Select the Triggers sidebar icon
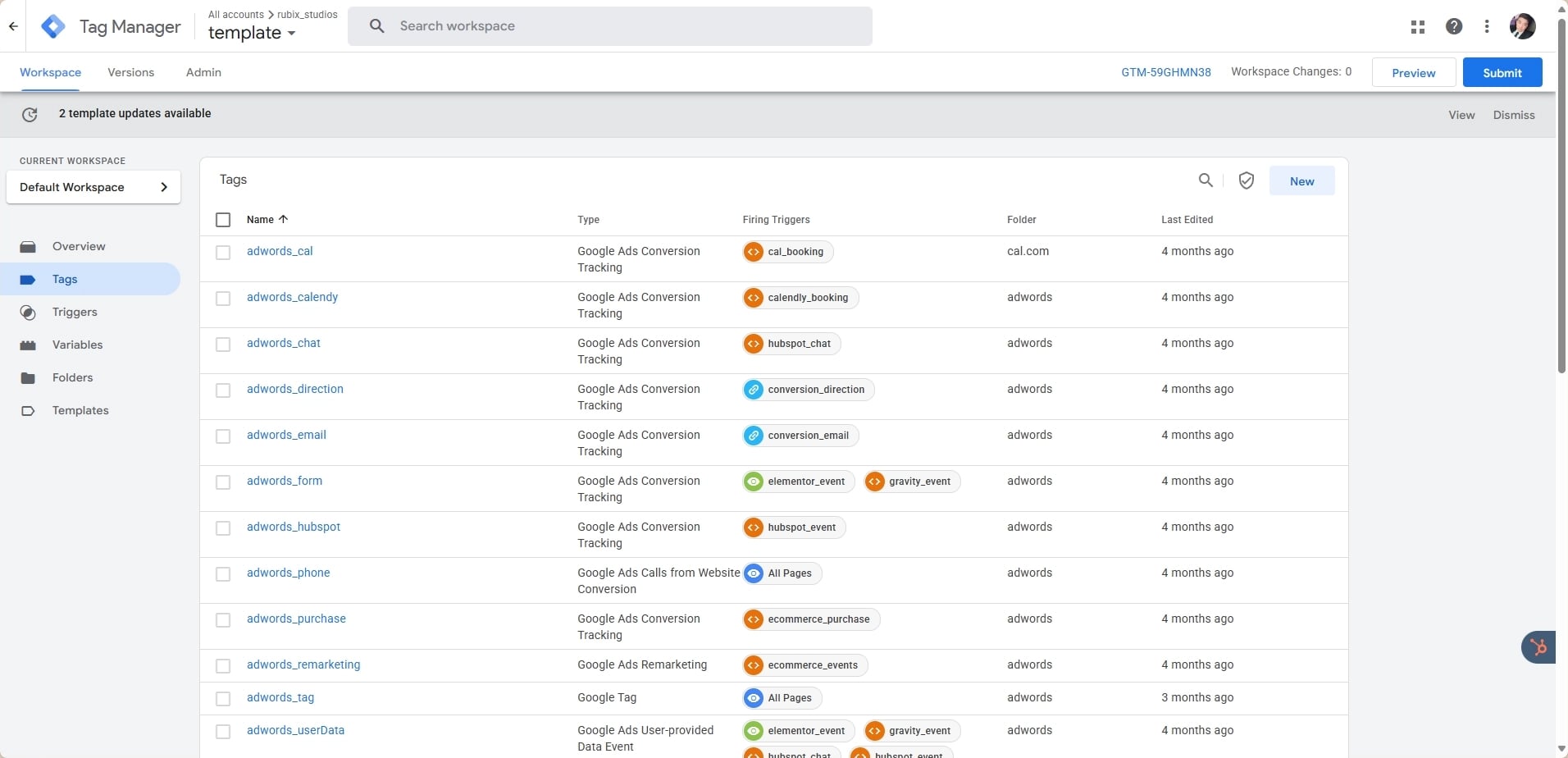 click(x=28, y=312)
